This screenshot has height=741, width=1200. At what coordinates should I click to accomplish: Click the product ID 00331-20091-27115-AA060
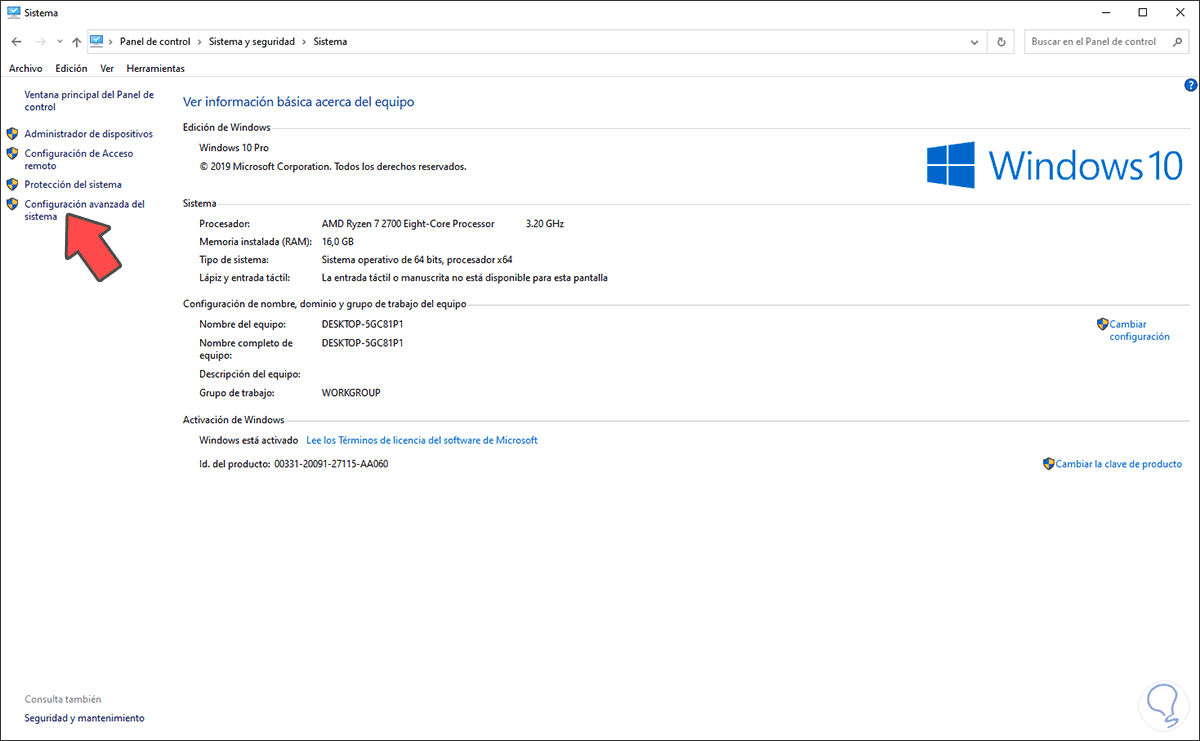click(x=331, y=464)
